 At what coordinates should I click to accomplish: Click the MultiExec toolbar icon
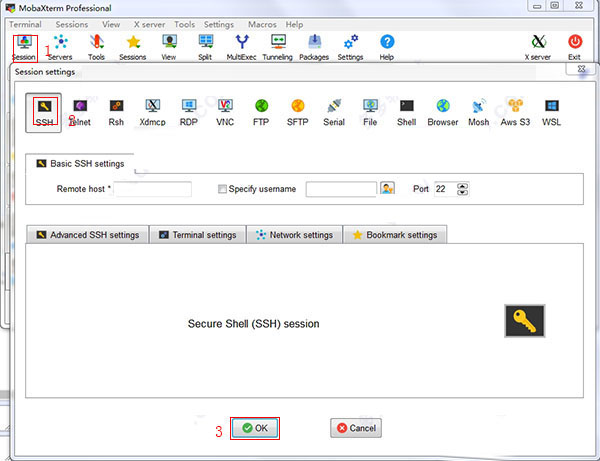click(242, 46)
